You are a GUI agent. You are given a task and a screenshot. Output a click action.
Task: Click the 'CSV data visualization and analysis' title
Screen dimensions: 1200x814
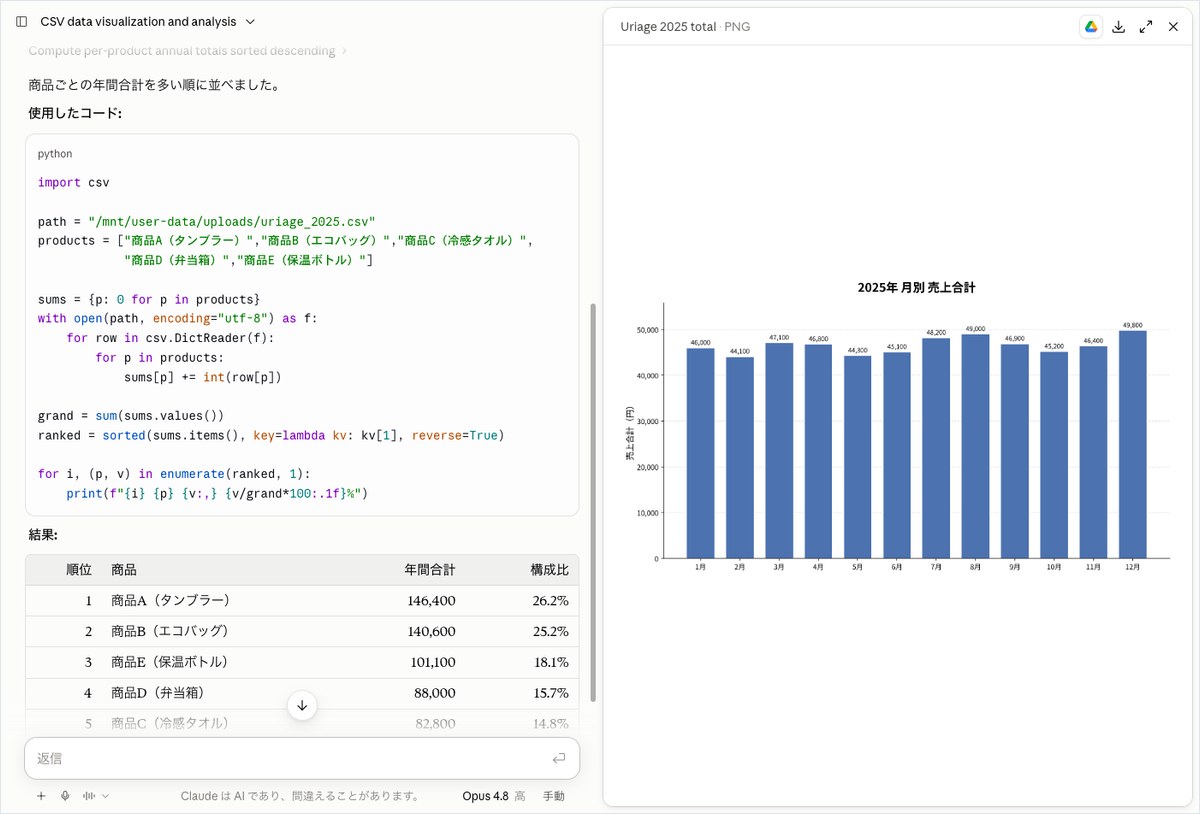click(138, 21)
